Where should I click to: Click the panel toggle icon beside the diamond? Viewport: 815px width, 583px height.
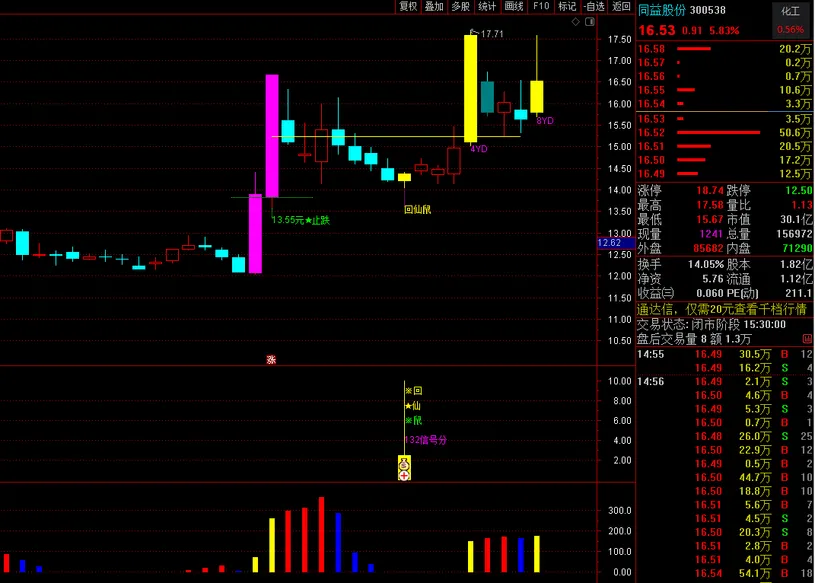(589, 22)
